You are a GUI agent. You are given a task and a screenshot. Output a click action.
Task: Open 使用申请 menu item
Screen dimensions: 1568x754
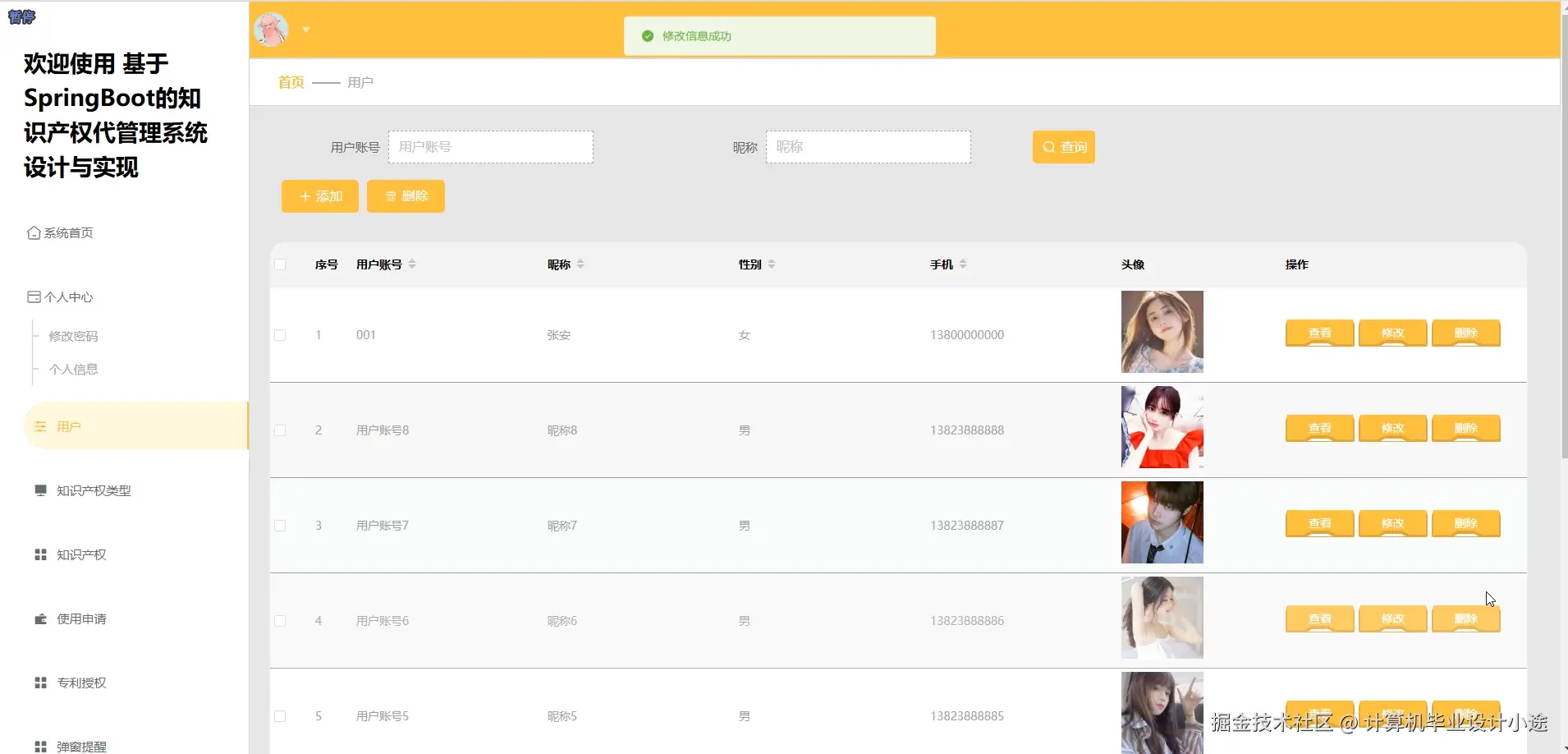point(81,619)
